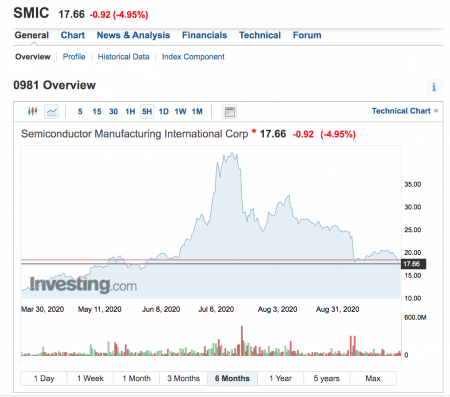Image resolution: width=450 pixels, height=397 pixels.
Task: Open the Technical Chart link
Action: 405,111
